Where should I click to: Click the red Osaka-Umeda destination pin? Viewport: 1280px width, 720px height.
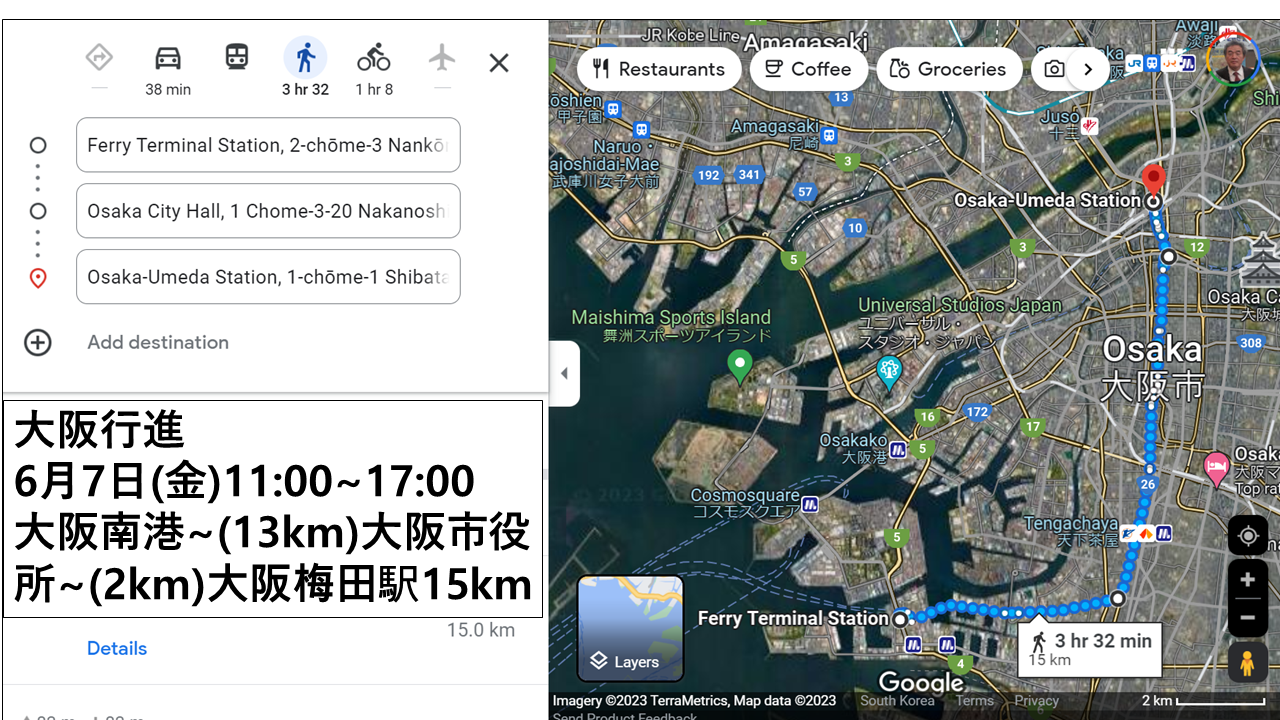click(x=1153, y=181)
